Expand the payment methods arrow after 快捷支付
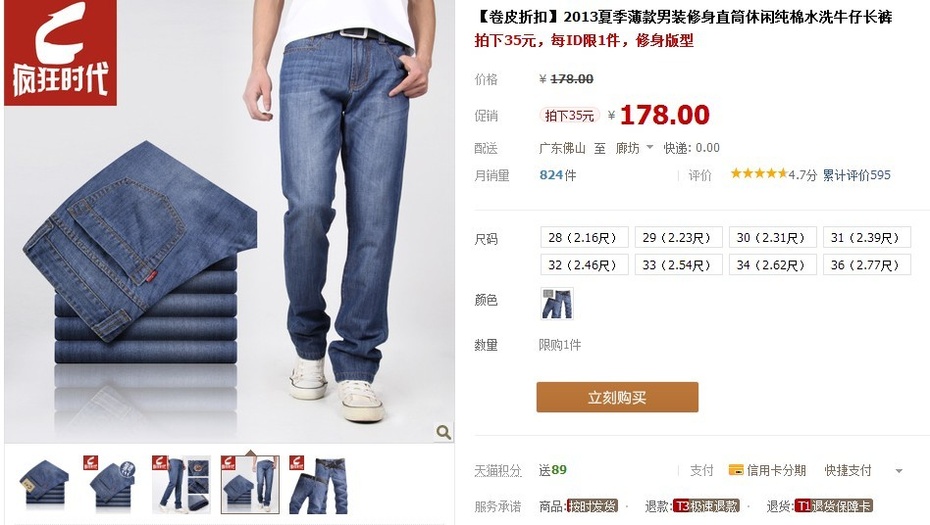The image size is (930, 525). pos(899,471)
